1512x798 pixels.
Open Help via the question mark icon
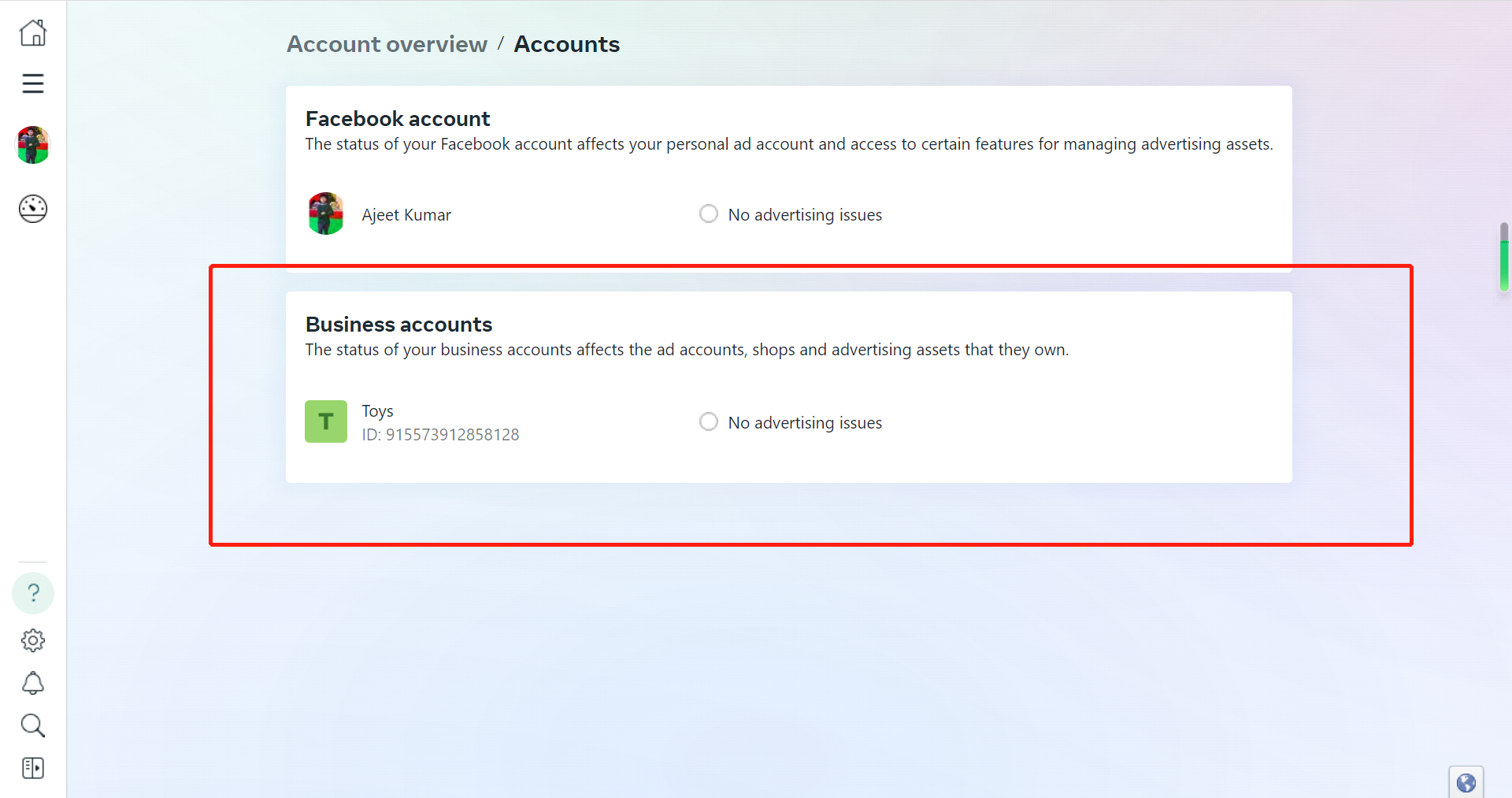(x=33, y=593)
